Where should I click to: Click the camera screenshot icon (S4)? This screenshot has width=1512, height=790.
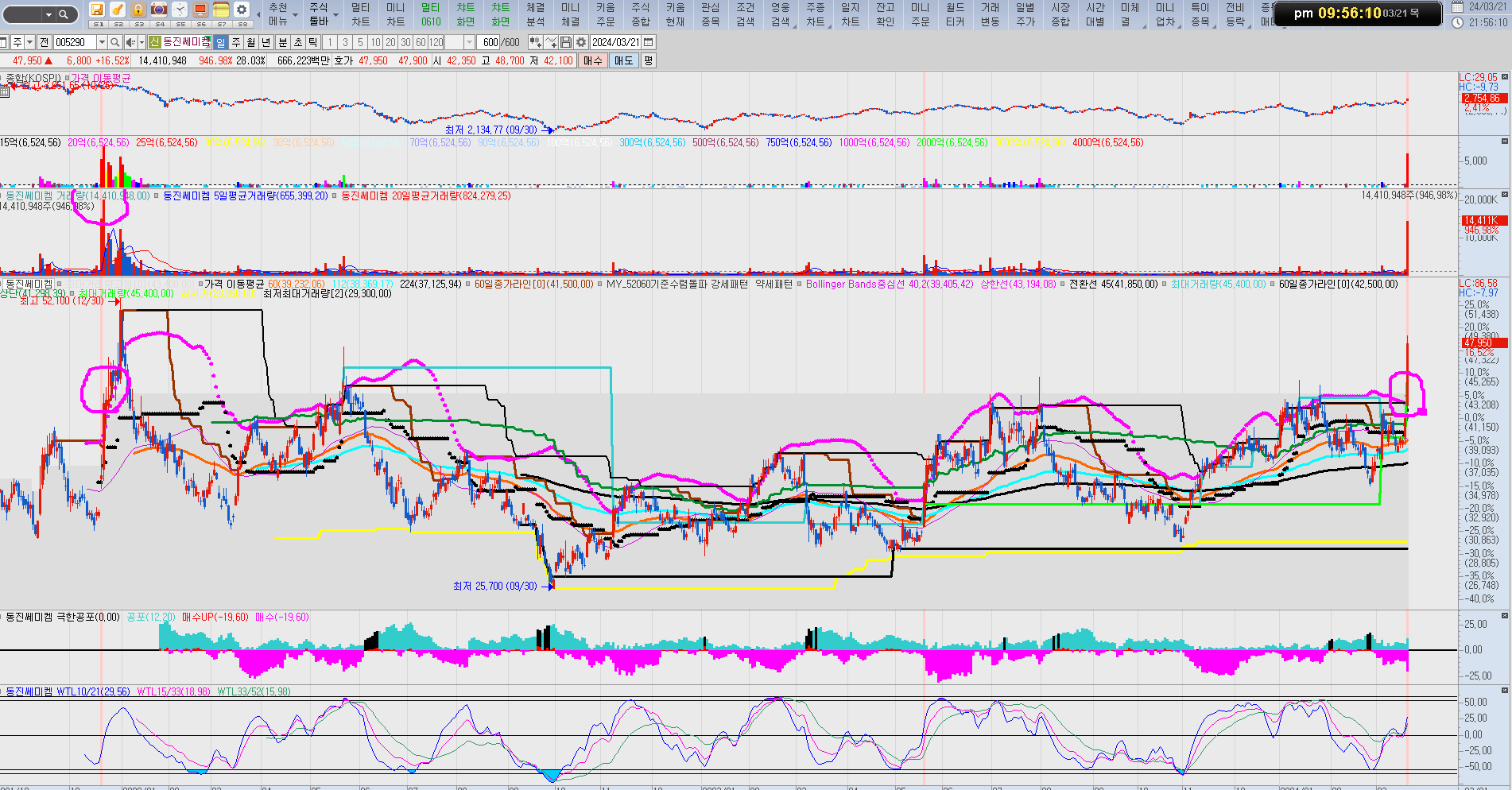(159, 10)
